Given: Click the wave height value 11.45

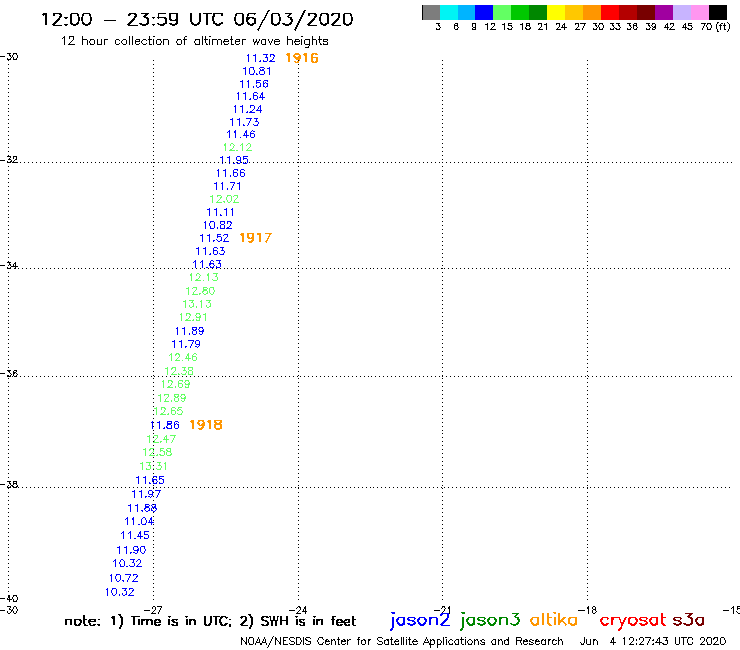Looking at the screenshot, I should tap(135, 535).
